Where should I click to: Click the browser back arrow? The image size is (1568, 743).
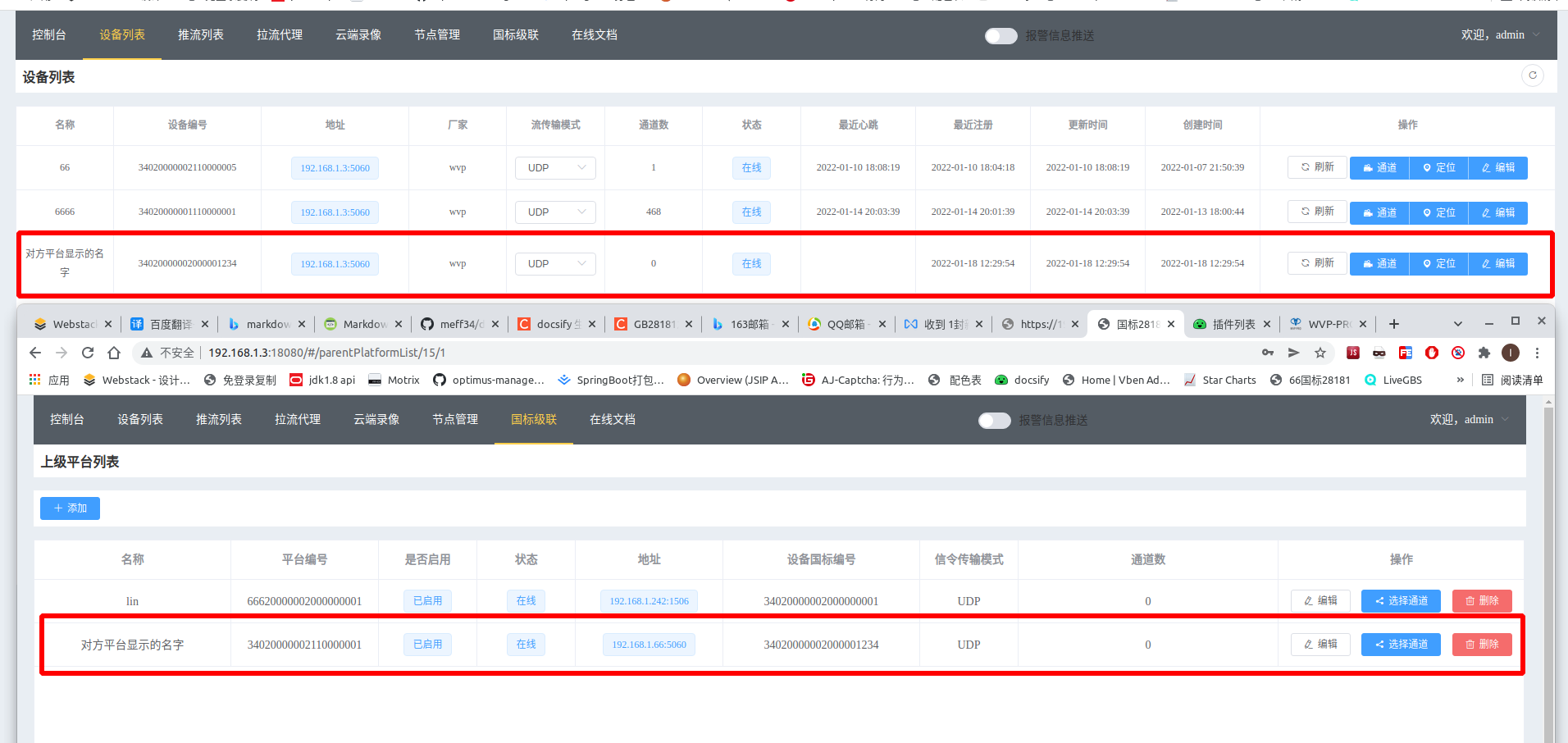(x=35, y=353)
